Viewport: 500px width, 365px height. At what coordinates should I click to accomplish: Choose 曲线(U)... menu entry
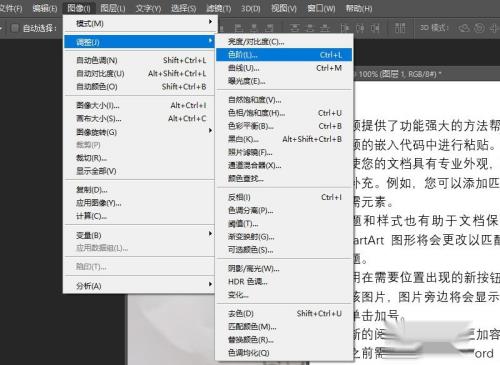284,68
